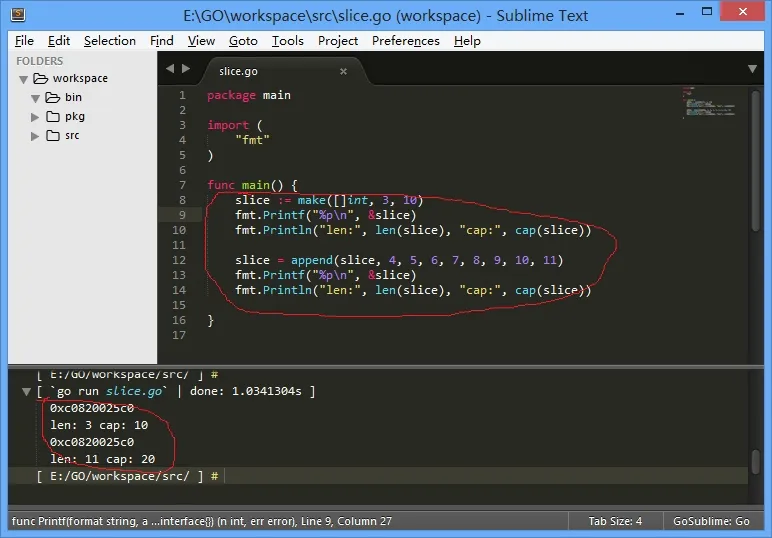Open the Help menu
The image size is (772, 538).
[467, 41]
